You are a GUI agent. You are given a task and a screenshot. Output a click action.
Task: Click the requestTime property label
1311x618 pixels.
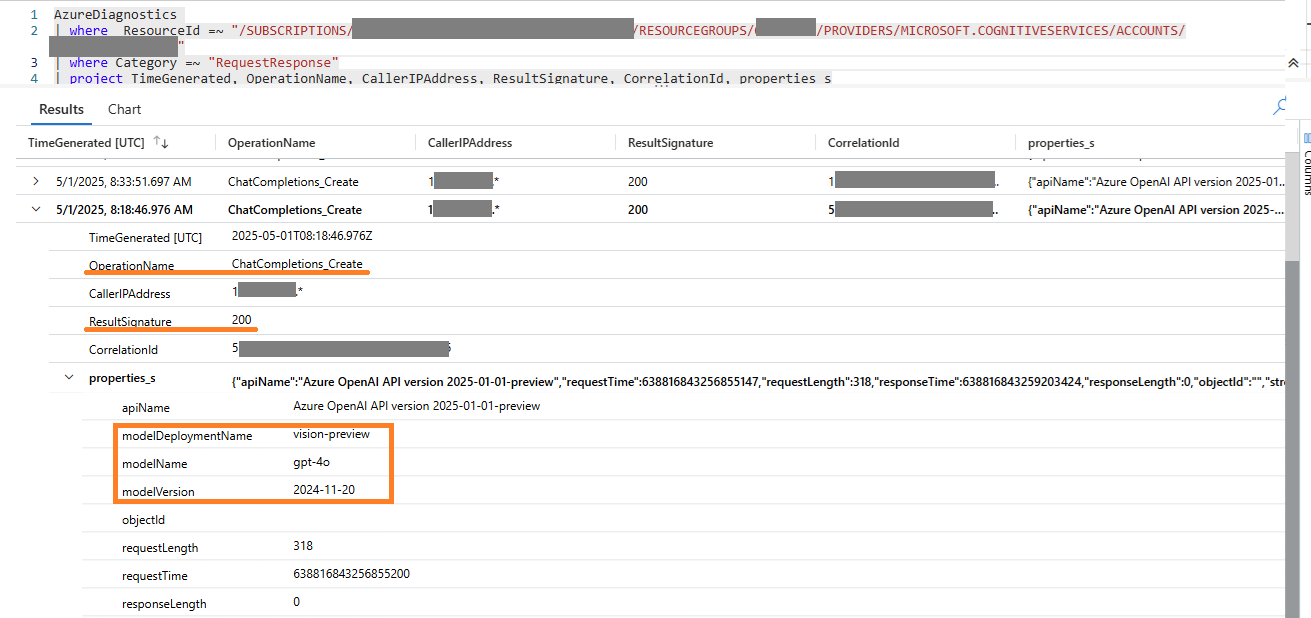pos(154,576)
